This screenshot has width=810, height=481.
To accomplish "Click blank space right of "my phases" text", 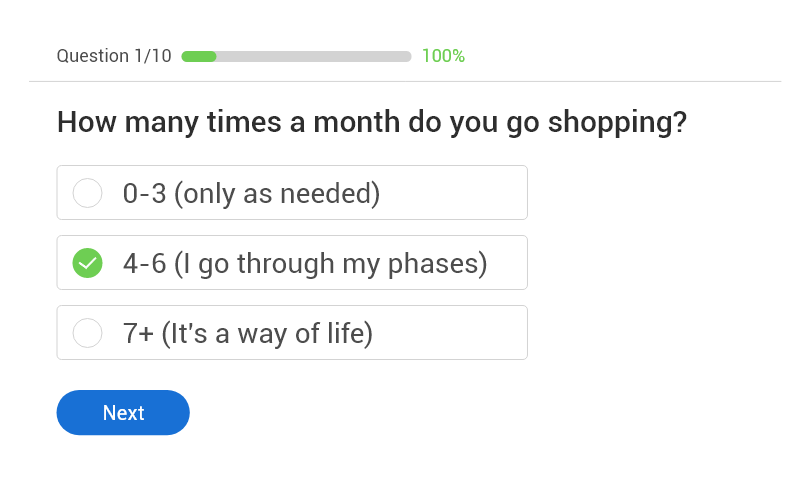I will pyautogui.click(x=507, y=263).
